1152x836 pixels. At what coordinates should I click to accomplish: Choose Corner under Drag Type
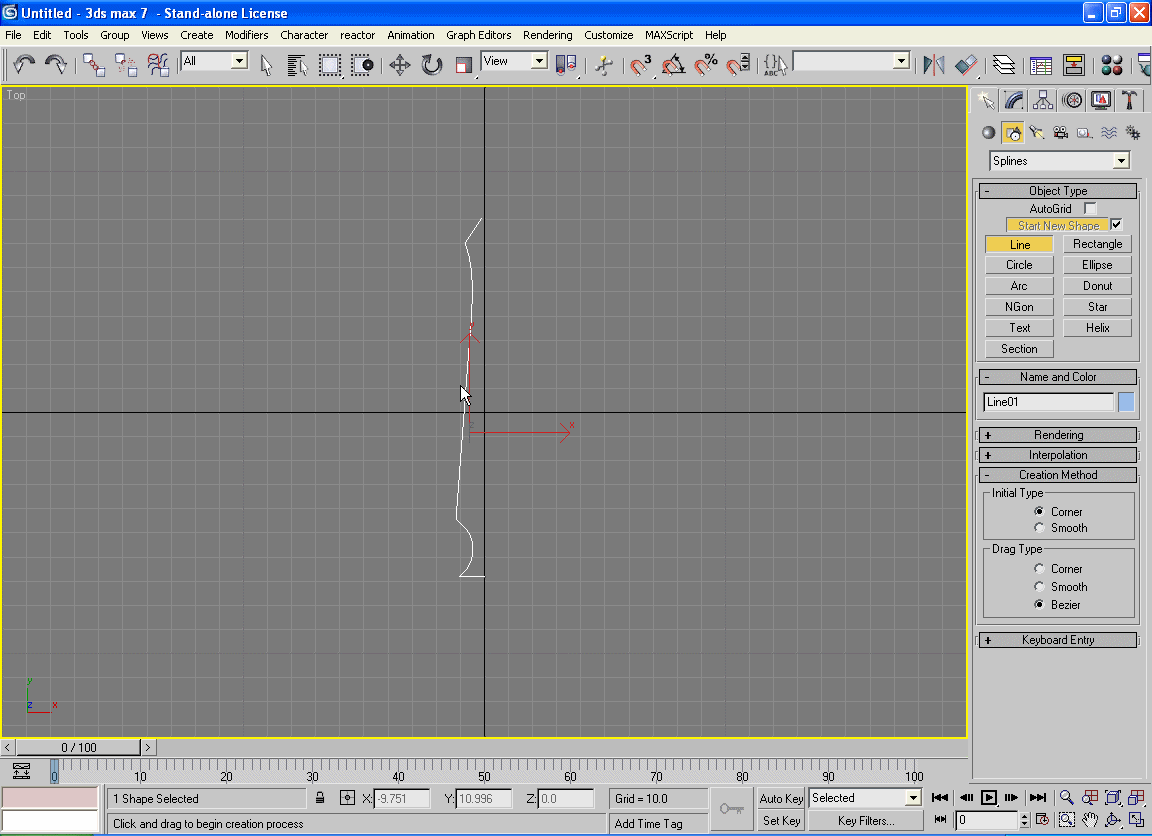click(1040, 569)
